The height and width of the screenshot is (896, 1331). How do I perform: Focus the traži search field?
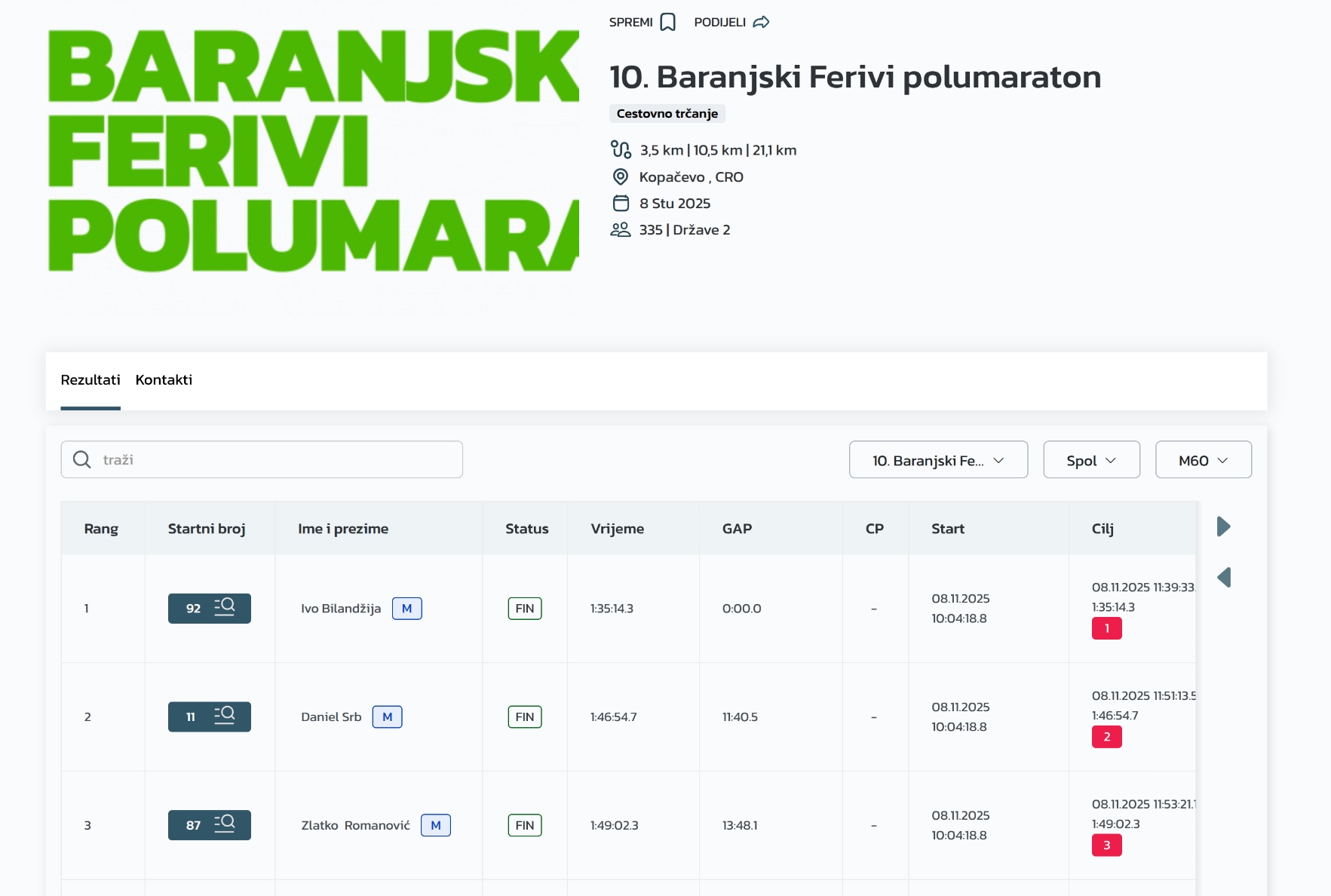click(x=279, y=459)
